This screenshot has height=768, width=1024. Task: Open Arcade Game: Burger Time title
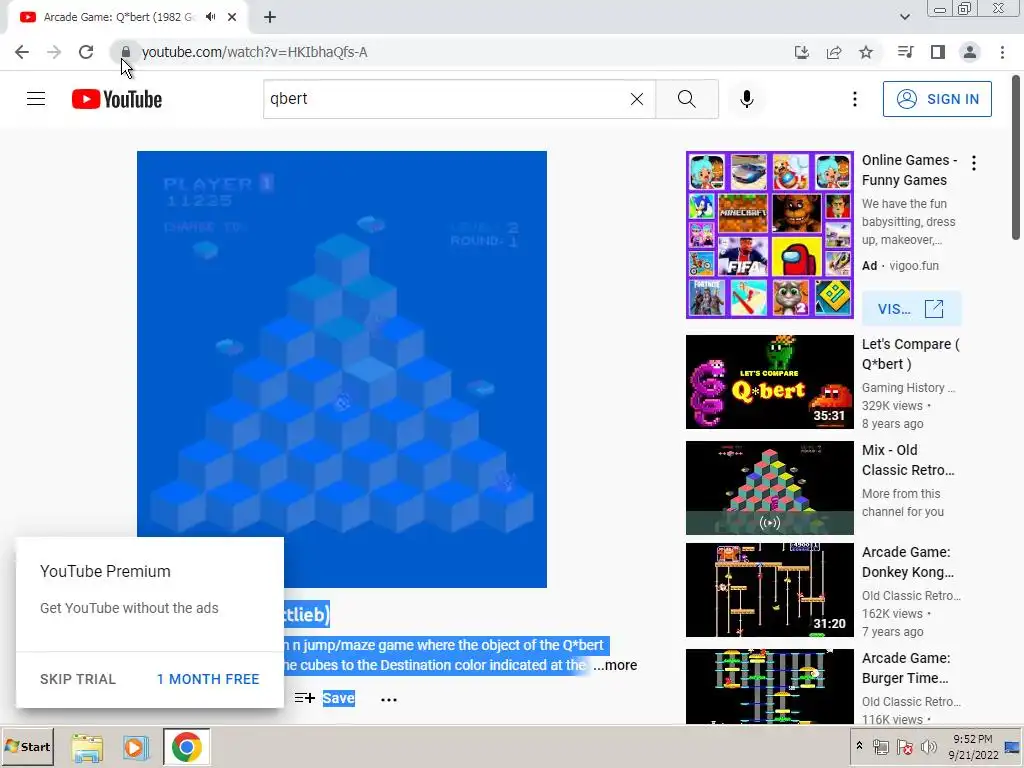tap(906, 667)
